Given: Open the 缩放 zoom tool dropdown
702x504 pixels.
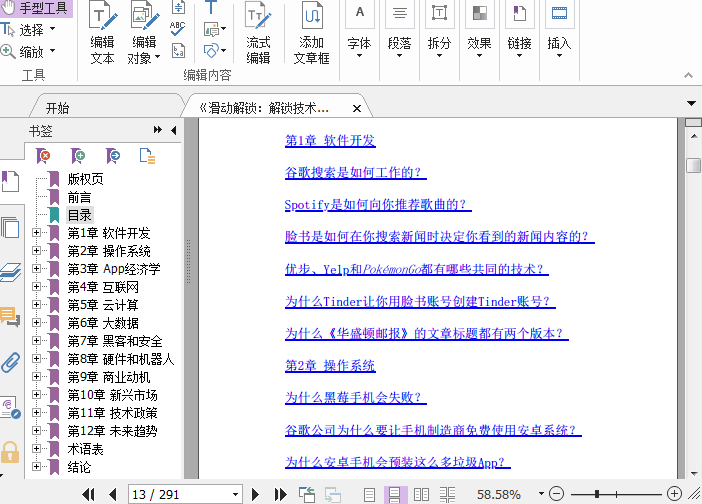Looking at the screenshot, I should point(52,51).
